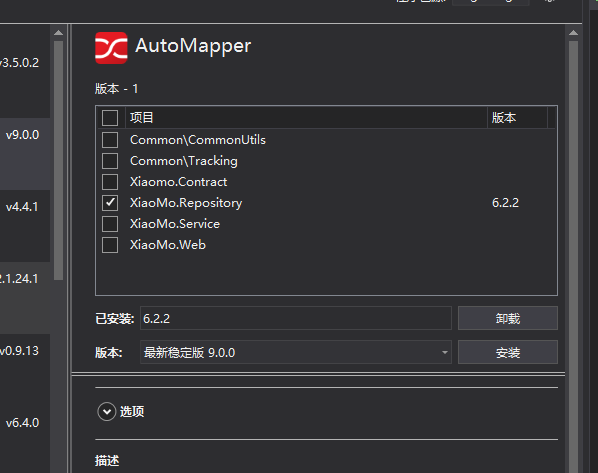
Task: Click the package list scrollbar up arrow
Action: (x=58, y=33)
